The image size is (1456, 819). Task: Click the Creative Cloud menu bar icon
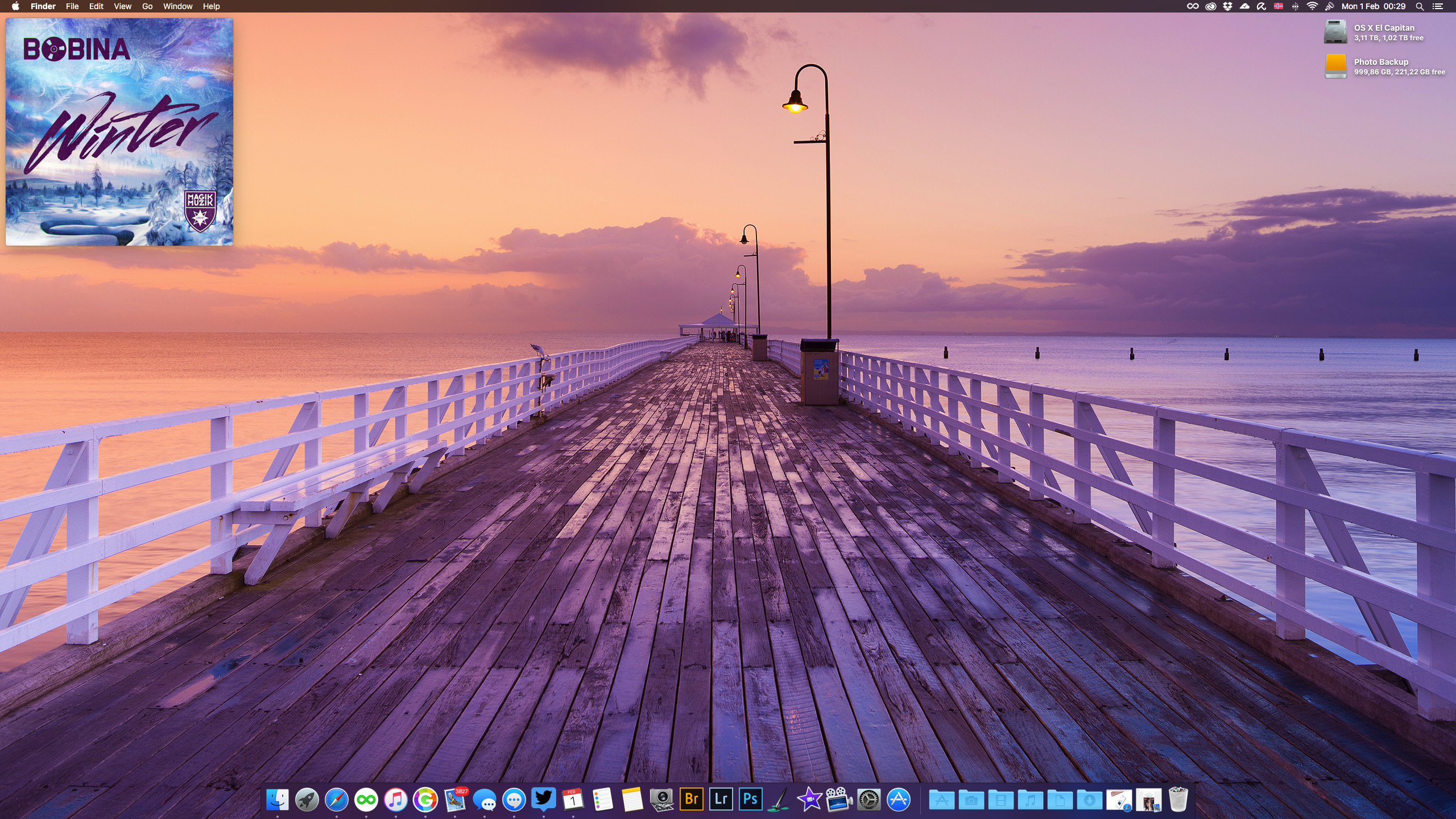1210,6
